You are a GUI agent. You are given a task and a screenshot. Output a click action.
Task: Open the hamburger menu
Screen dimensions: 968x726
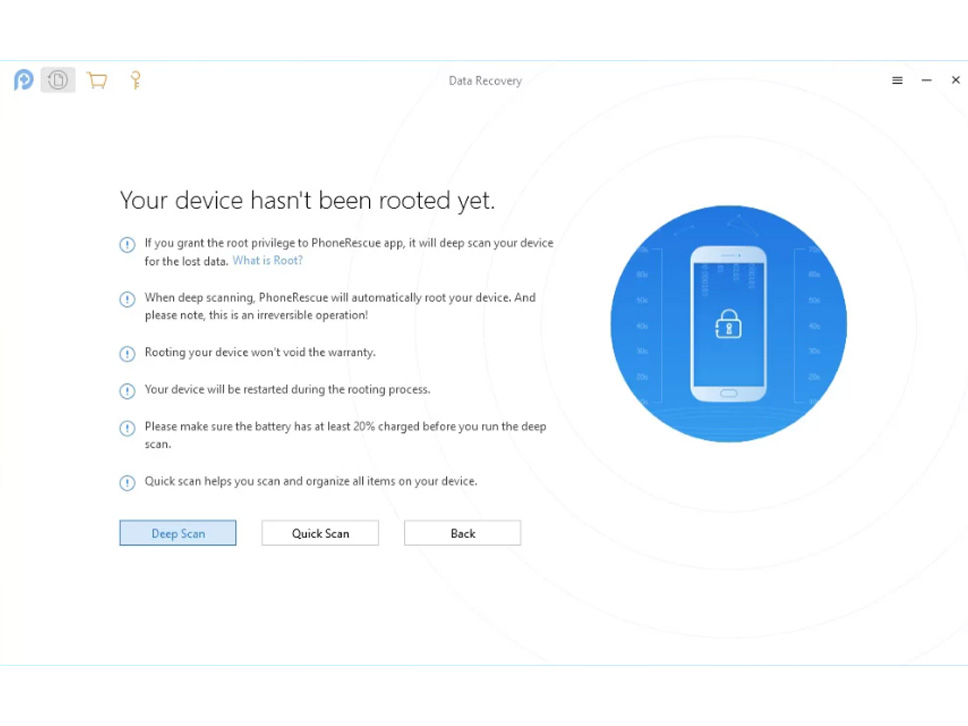[x=898, y=80]
